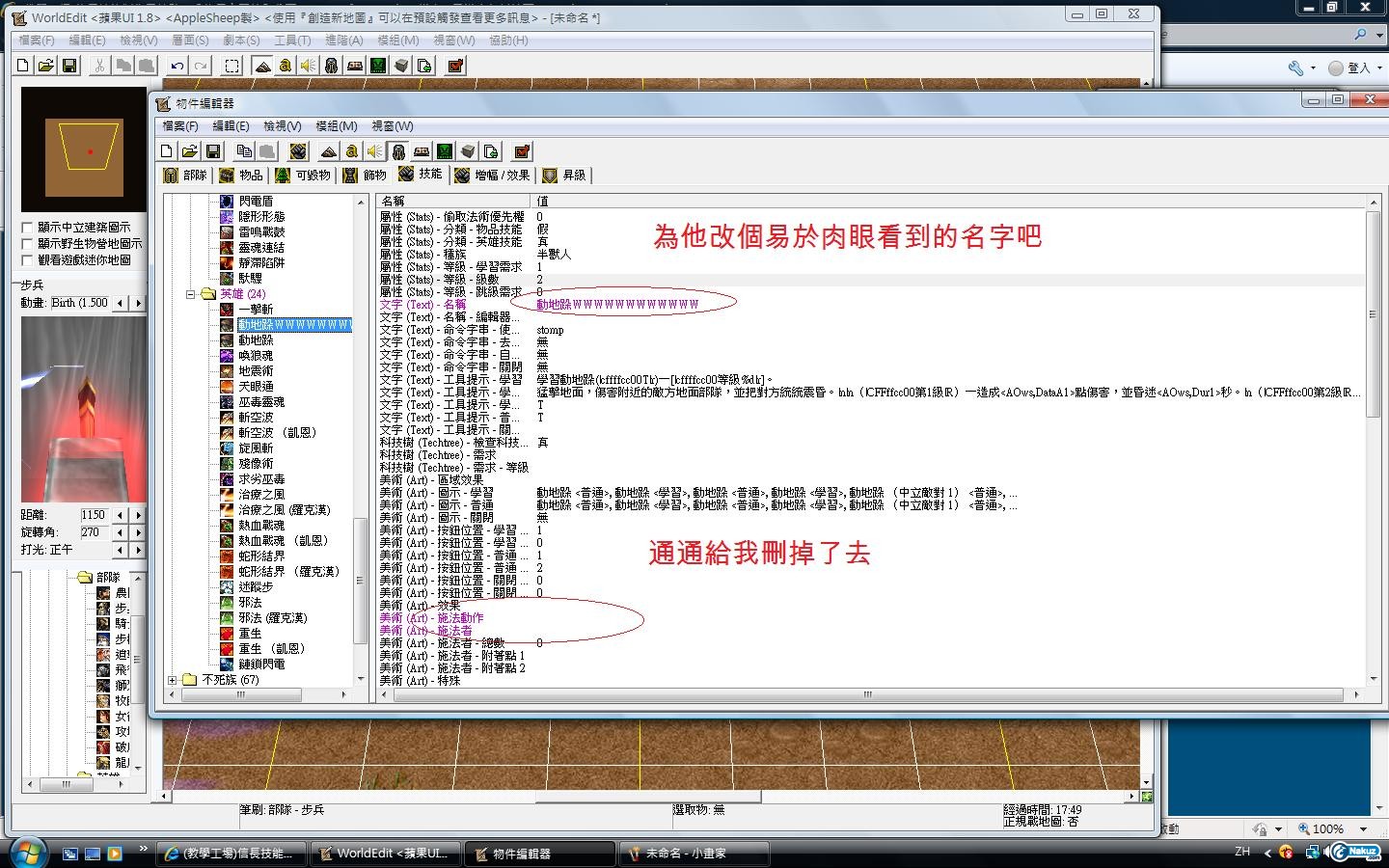The image size is (1389, 868).
Task: Enable 顯示中立建築圖示 checkbox
Action: [27, 228]
